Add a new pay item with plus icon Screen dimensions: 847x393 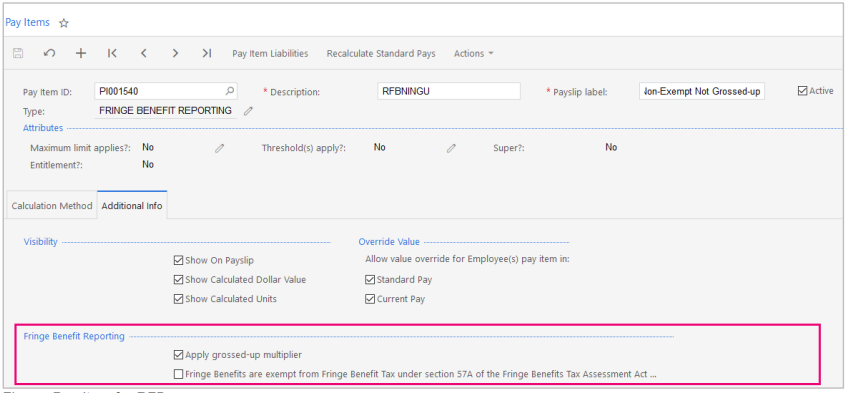tap(80, 53)
